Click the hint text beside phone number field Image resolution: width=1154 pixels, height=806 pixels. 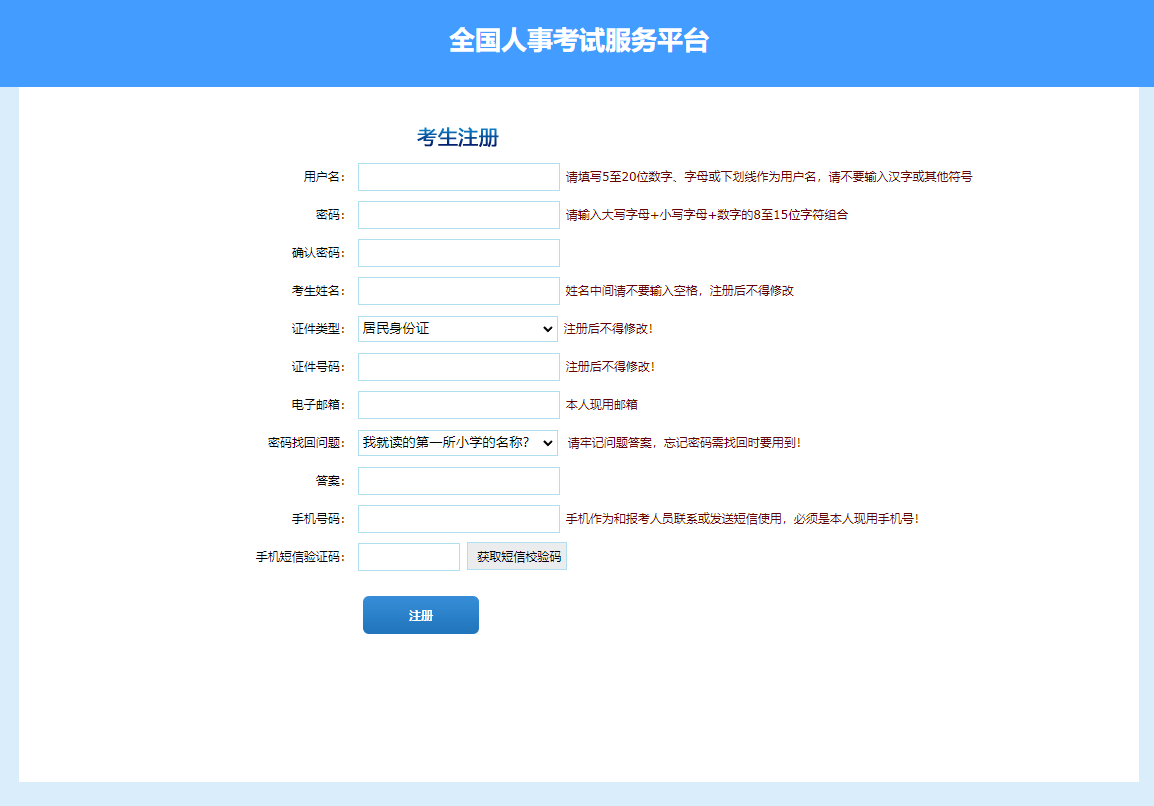pyautogui.click(x=741, y=519)
